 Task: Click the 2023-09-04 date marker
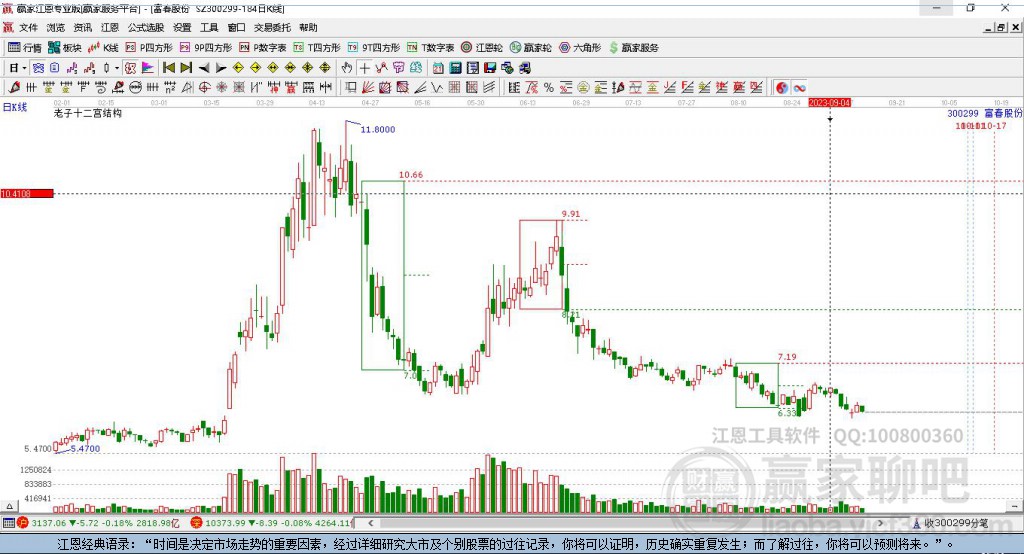pos(829,103)
